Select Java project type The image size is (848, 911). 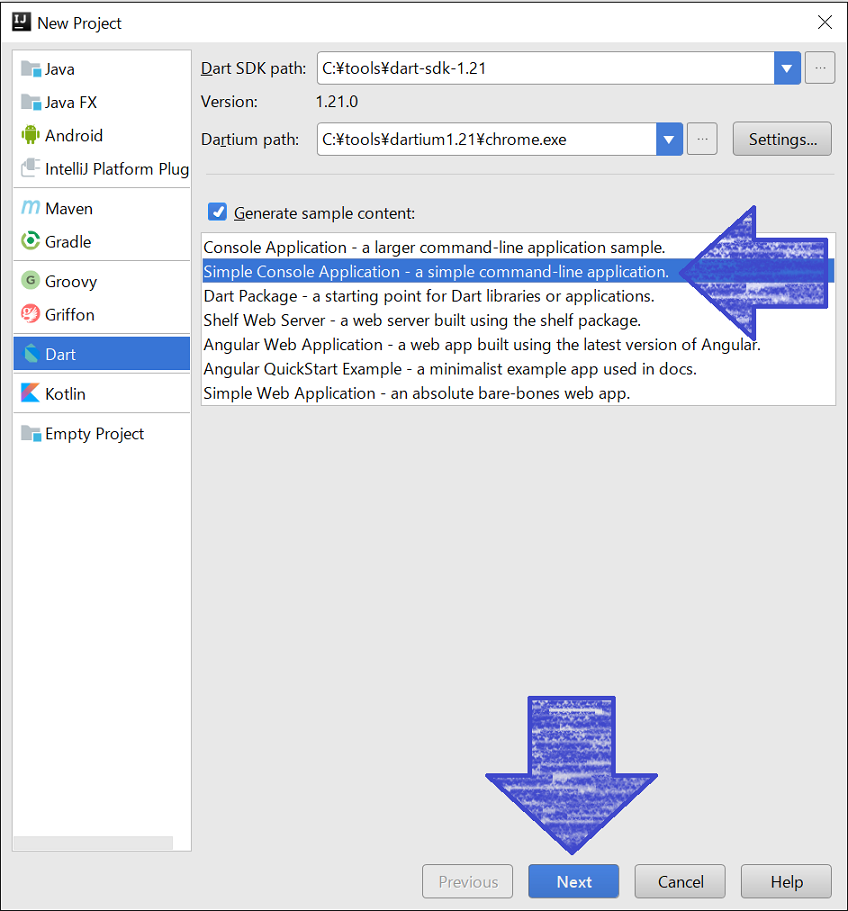tap(102, 69)
